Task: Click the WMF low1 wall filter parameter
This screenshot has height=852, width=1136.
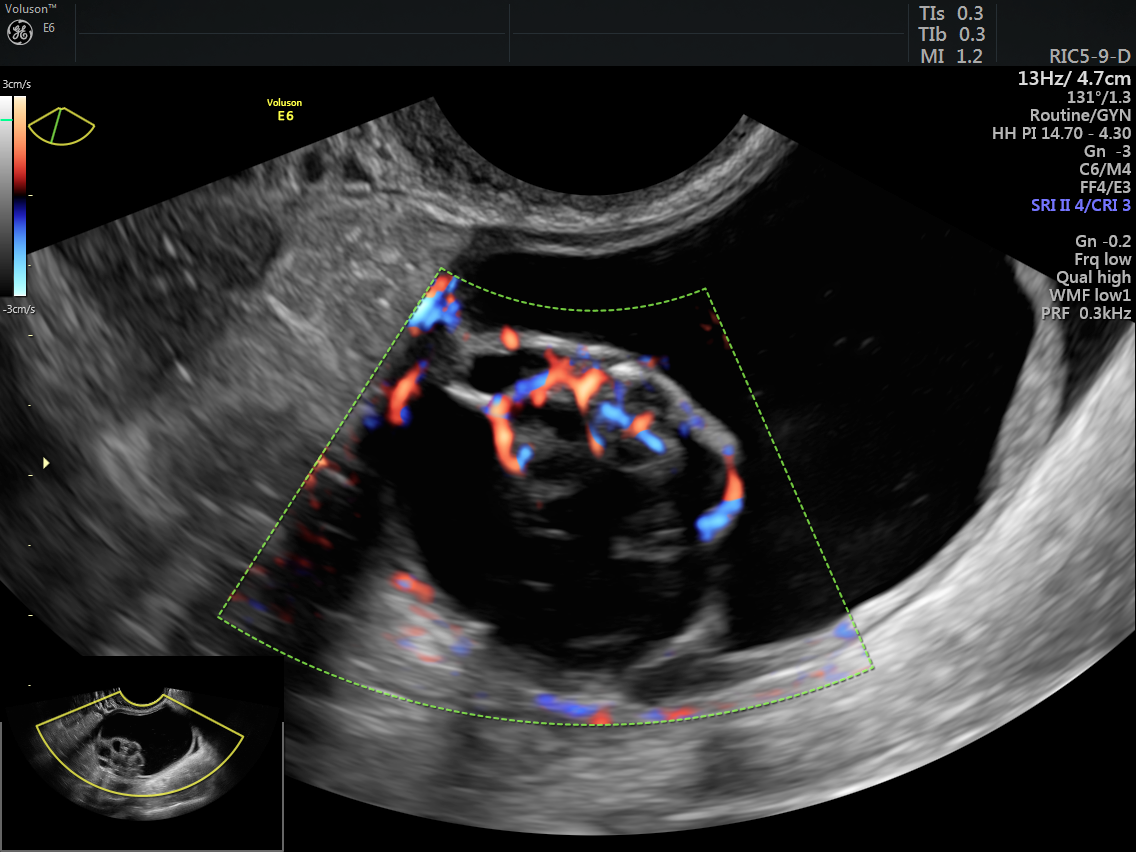Action: point(1090,295)
